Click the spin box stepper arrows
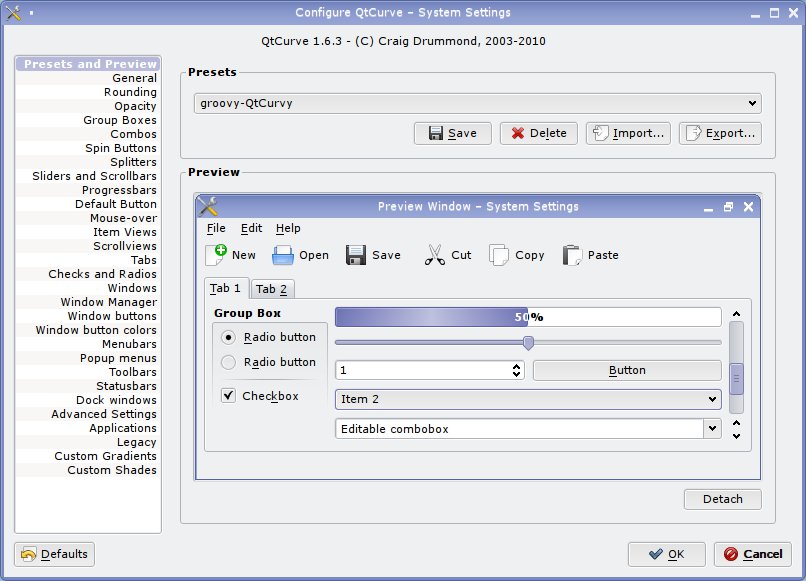The image size is (806, 581). click(517, 370)
